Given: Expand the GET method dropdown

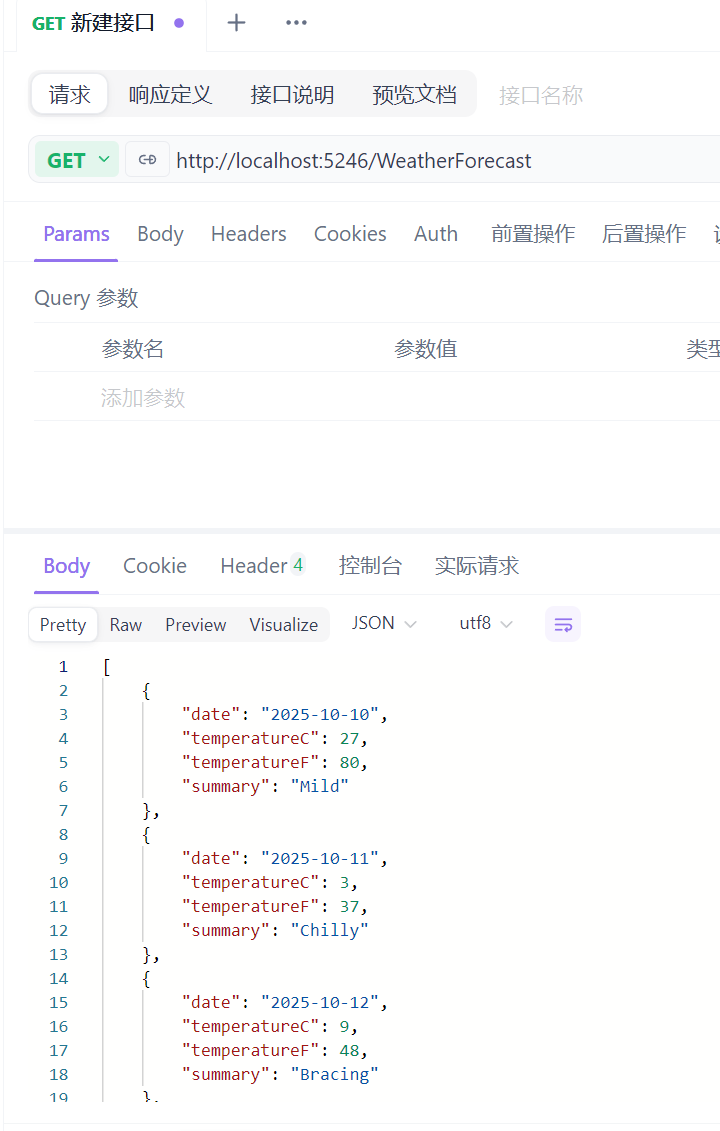Looking at the screenshot, I should (77, 160).
